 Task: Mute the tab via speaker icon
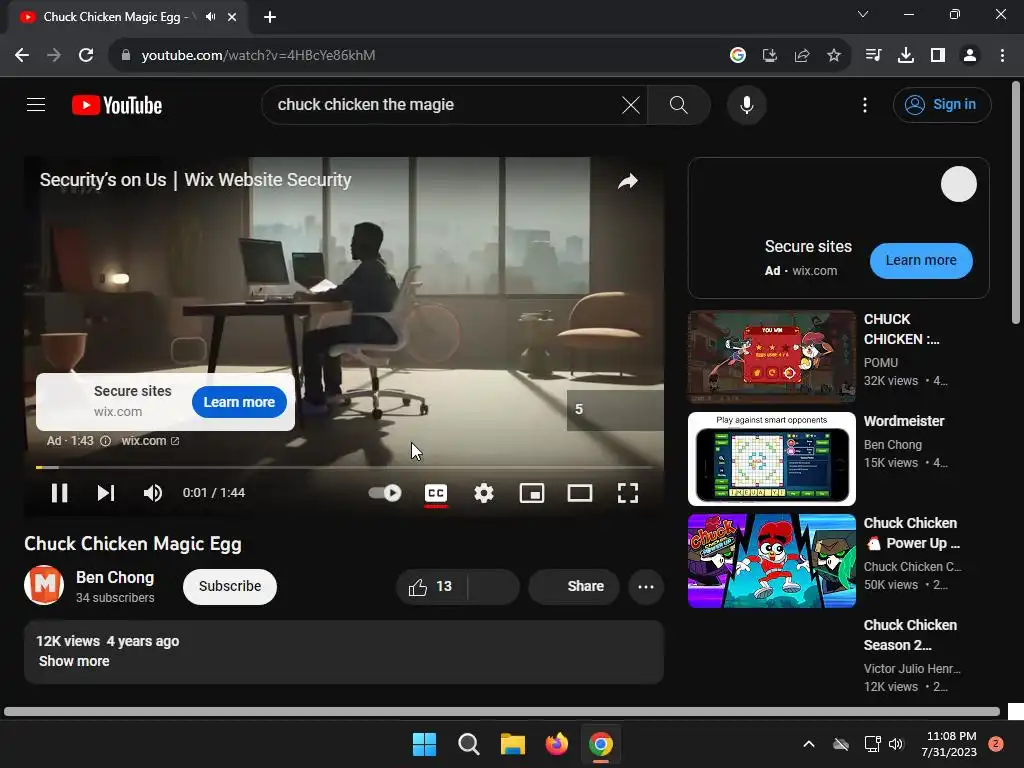pyautogui.click(x=210, y=17)
